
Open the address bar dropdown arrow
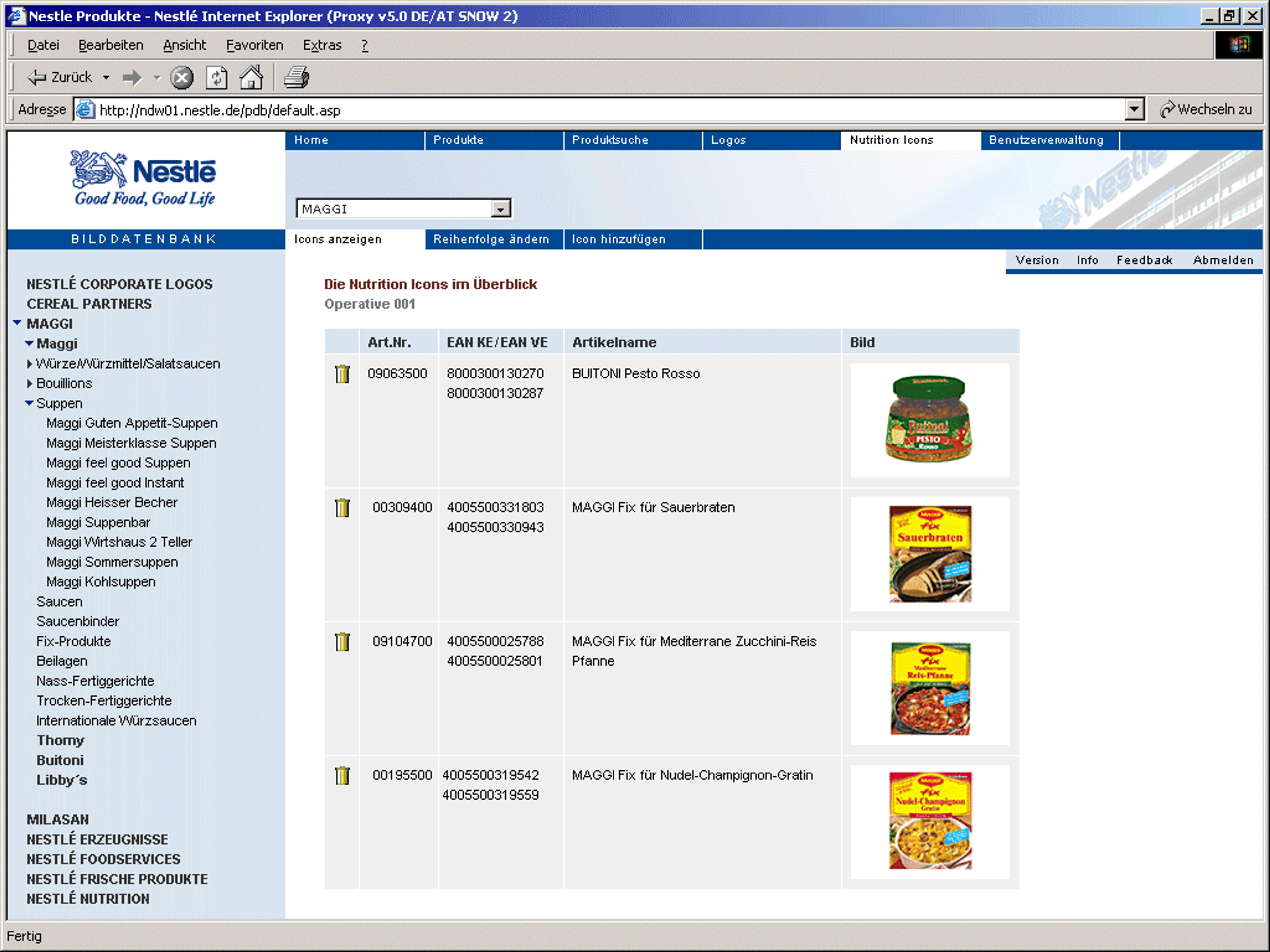(1134, 109)
